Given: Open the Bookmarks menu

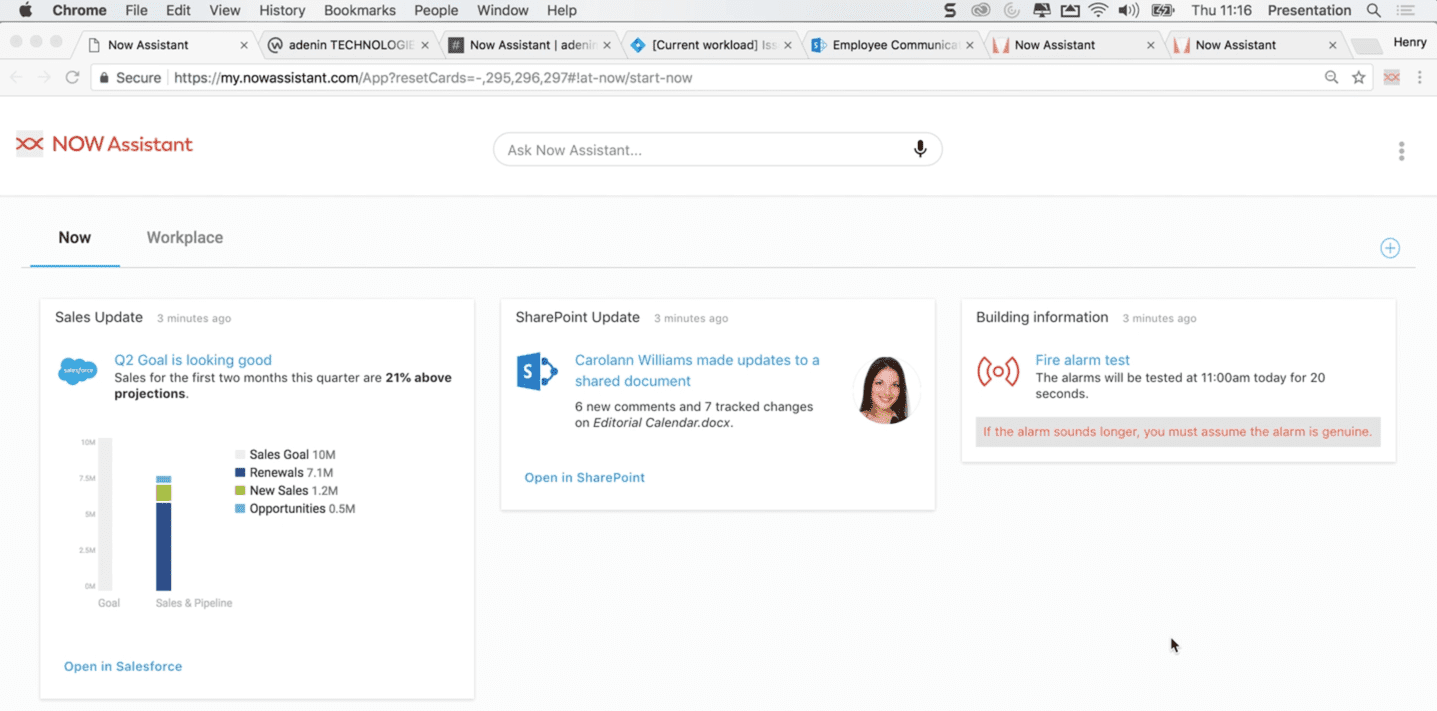Looking at the screenshot, I should (x=360, y=10).
